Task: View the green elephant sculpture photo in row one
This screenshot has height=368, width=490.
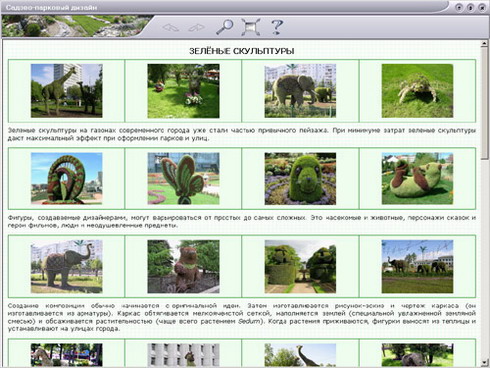Action: click(300, 91)
